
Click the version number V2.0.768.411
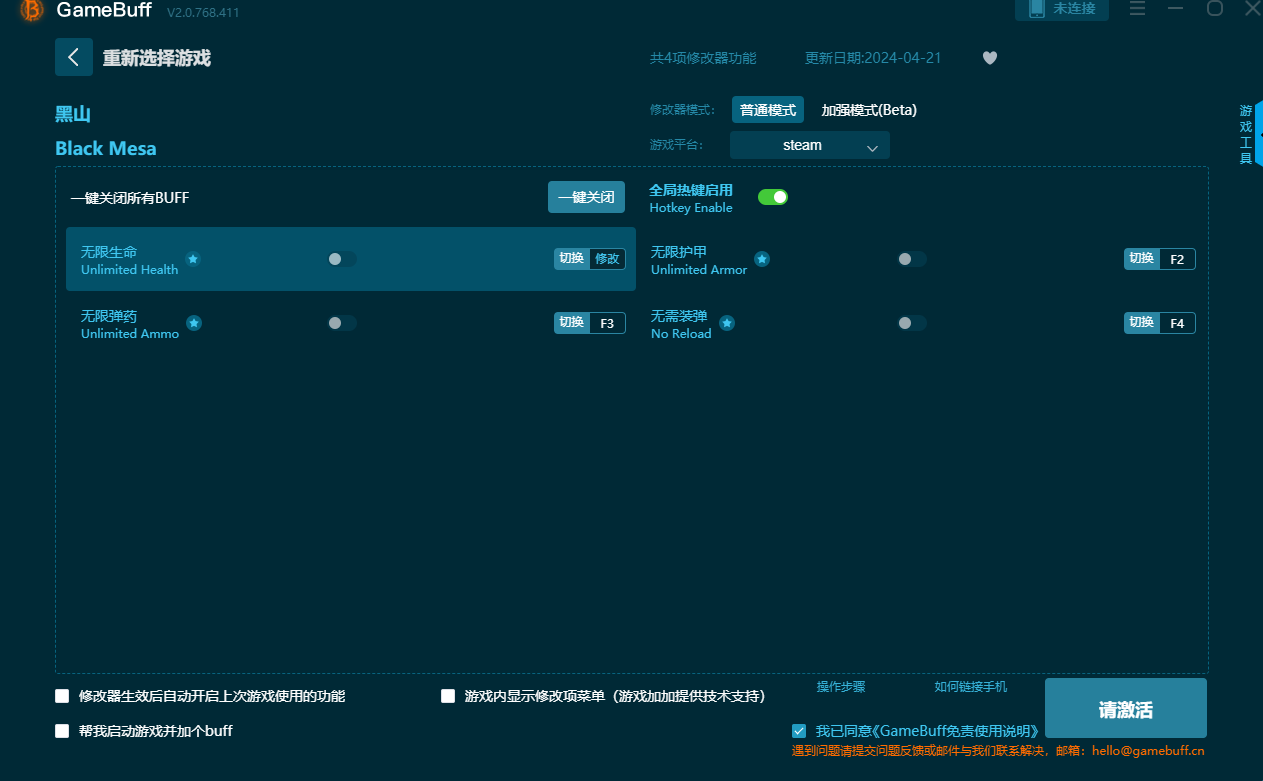pos(203,13)
